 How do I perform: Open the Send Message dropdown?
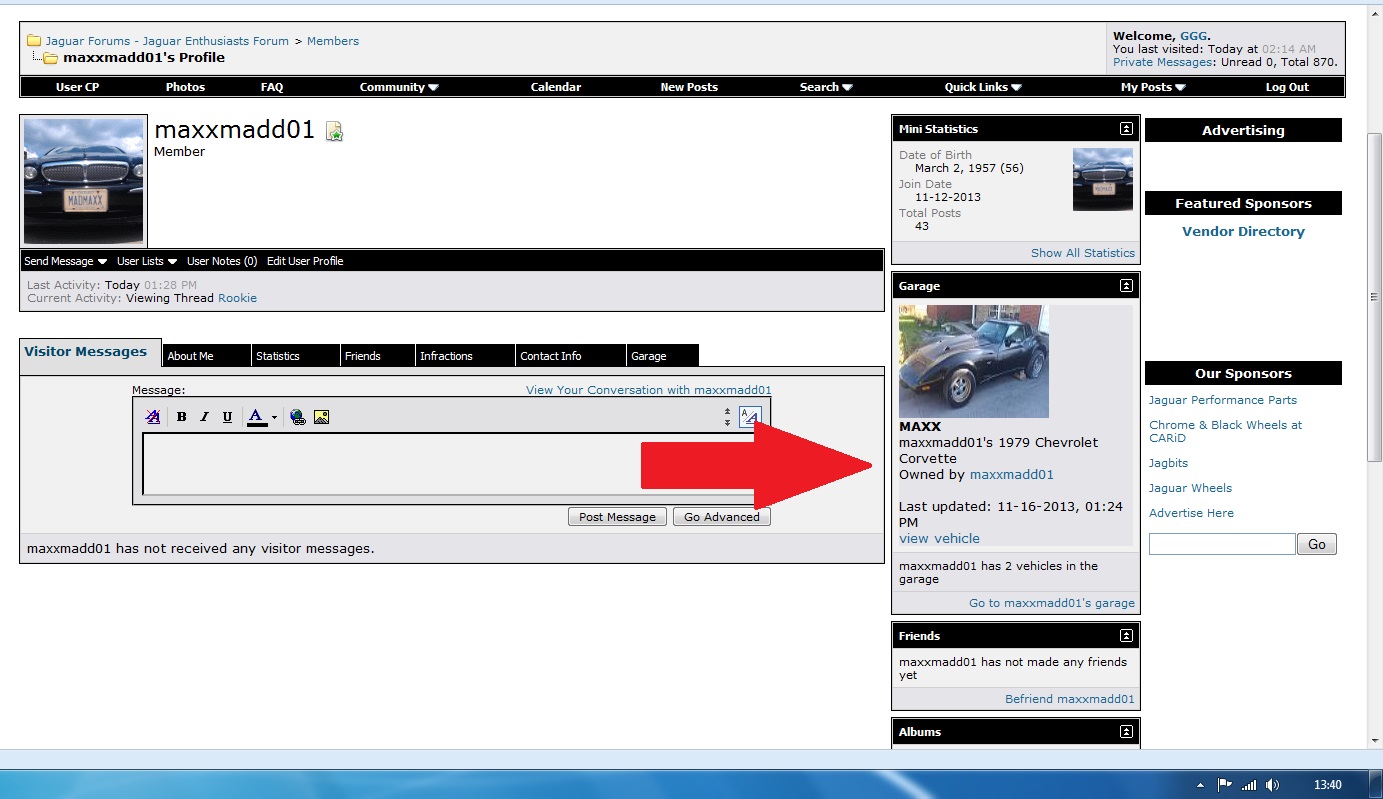coord(65,261)
